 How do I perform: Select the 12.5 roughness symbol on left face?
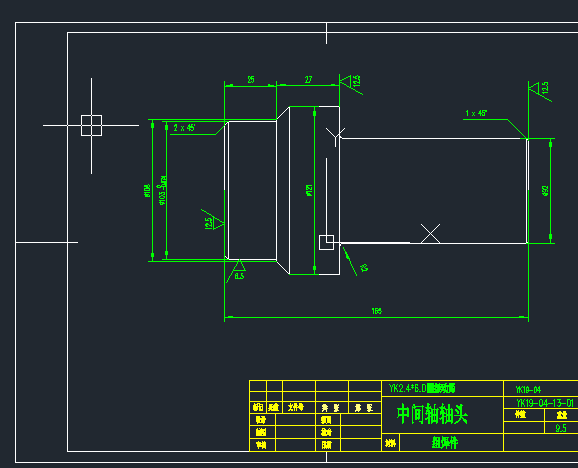tap(212, 220)
